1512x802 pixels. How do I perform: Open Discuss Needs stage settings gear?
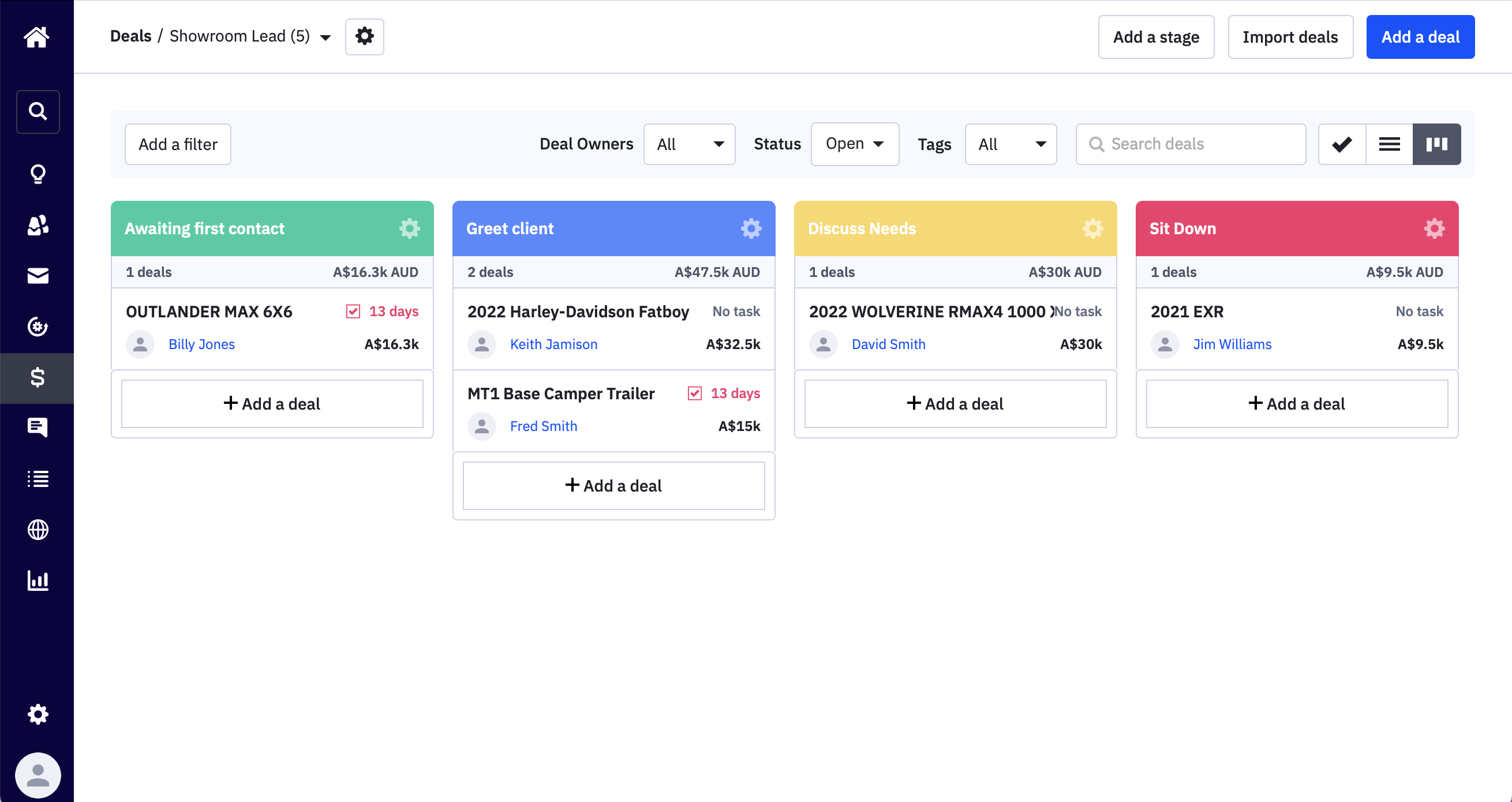pyautogui.click(x=1093, y=228)
